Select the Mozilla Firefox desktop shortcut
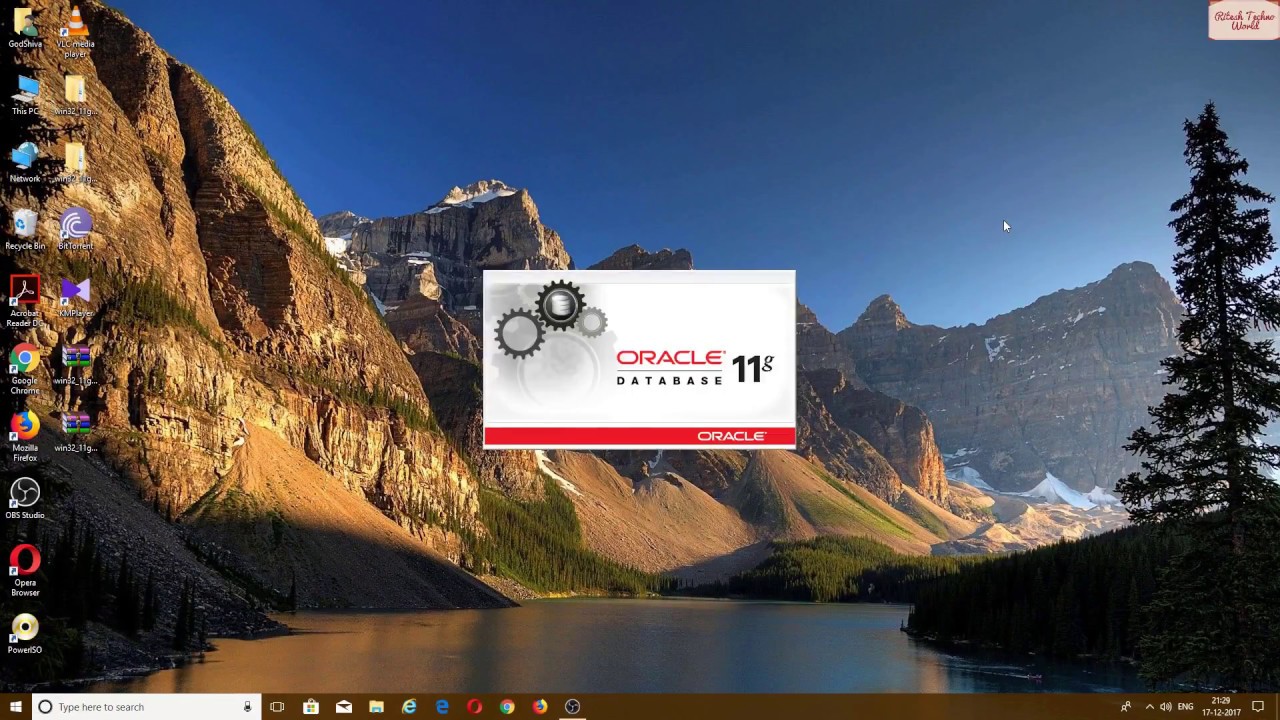The image size is (1280, 720). (25, 437)
